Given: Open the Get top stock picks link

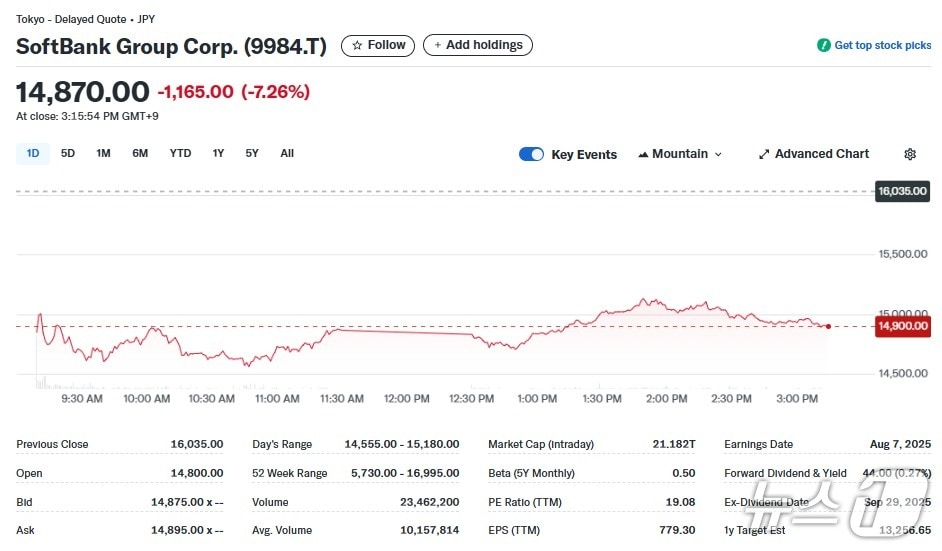Looking at the screenshot, I should coord(882,45).
